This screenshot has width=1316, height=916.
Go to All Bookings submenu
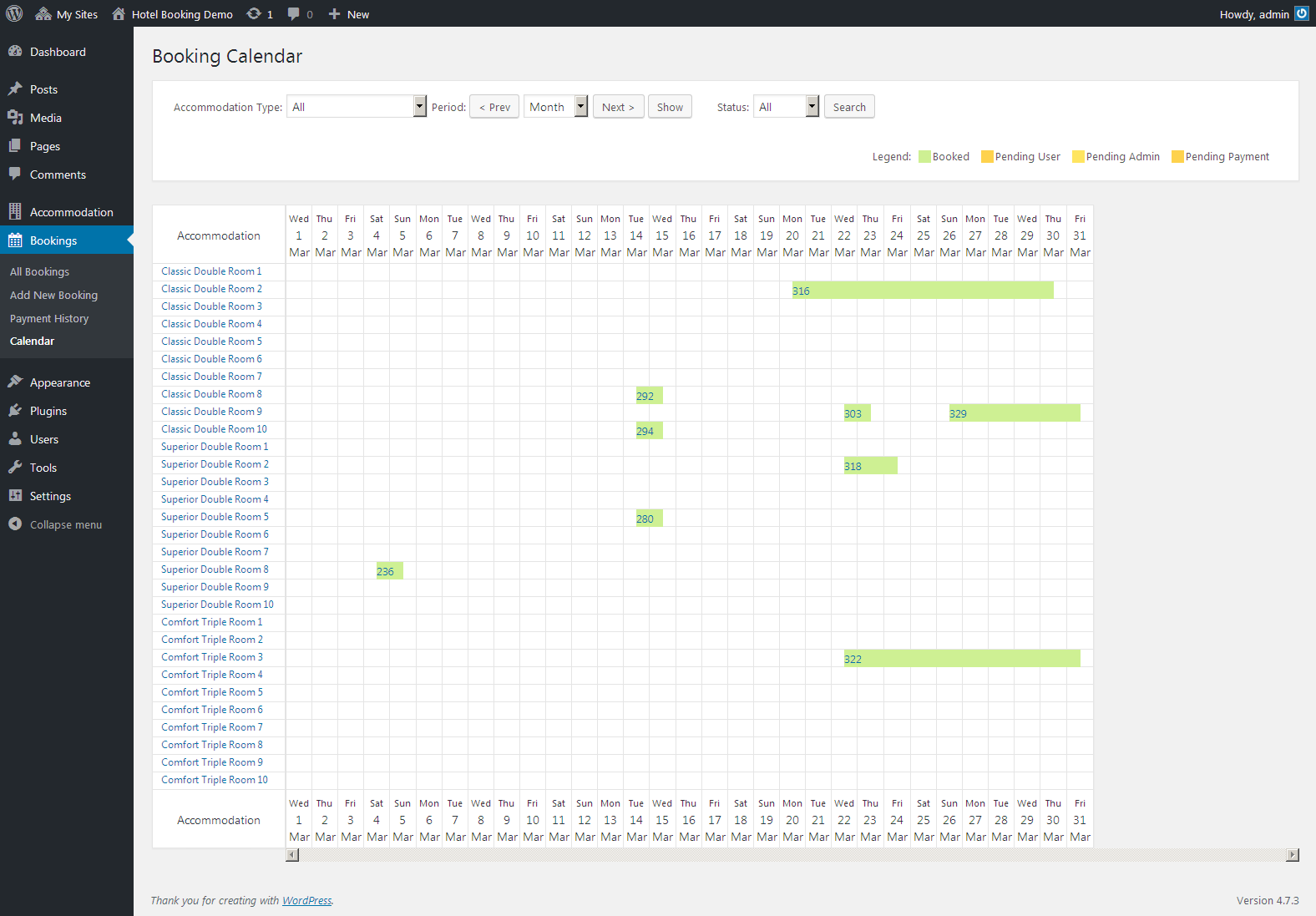pos(39,271)
